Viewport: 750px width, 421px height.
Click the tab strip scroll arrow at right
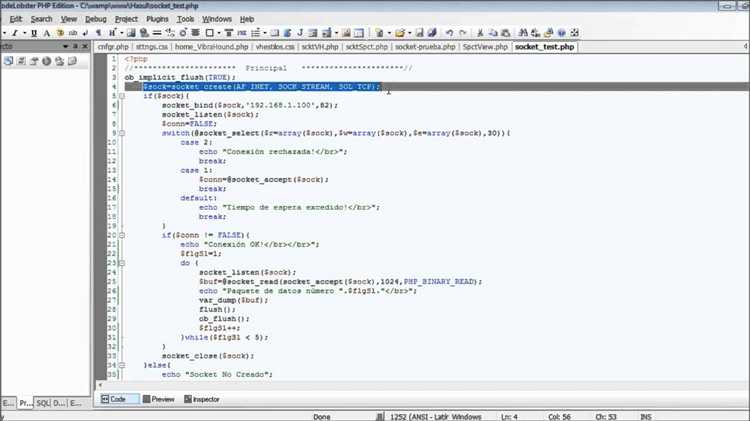coord(746,46)
